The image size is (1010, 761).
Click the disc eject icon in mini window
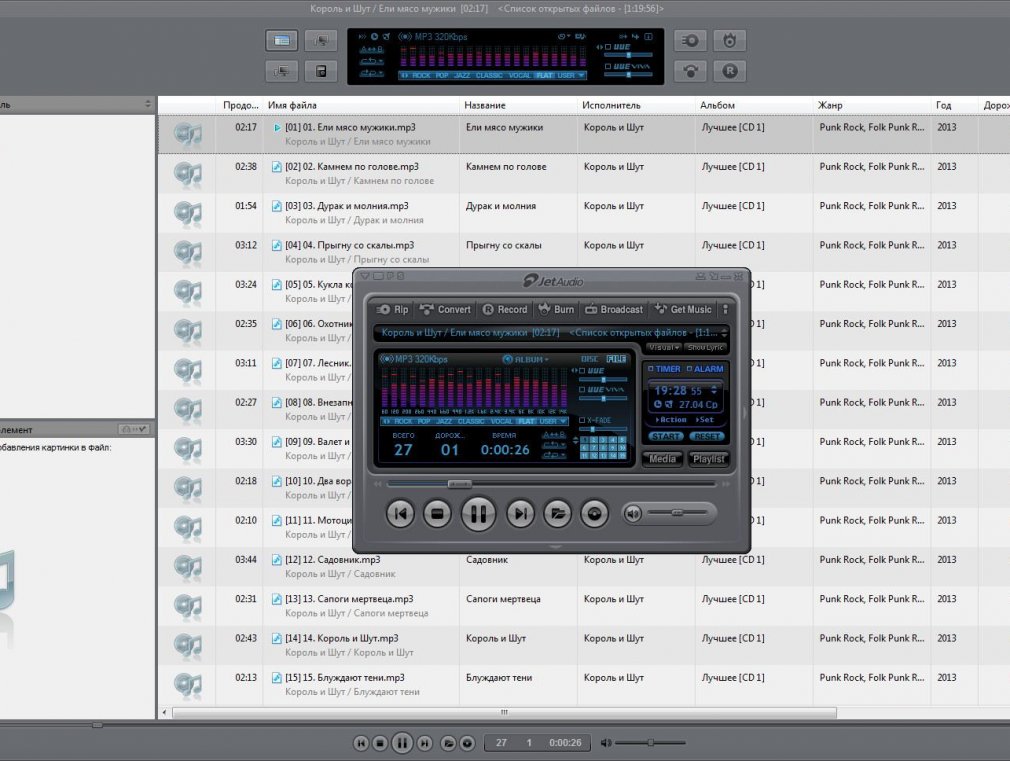click(x=595, y=514)
